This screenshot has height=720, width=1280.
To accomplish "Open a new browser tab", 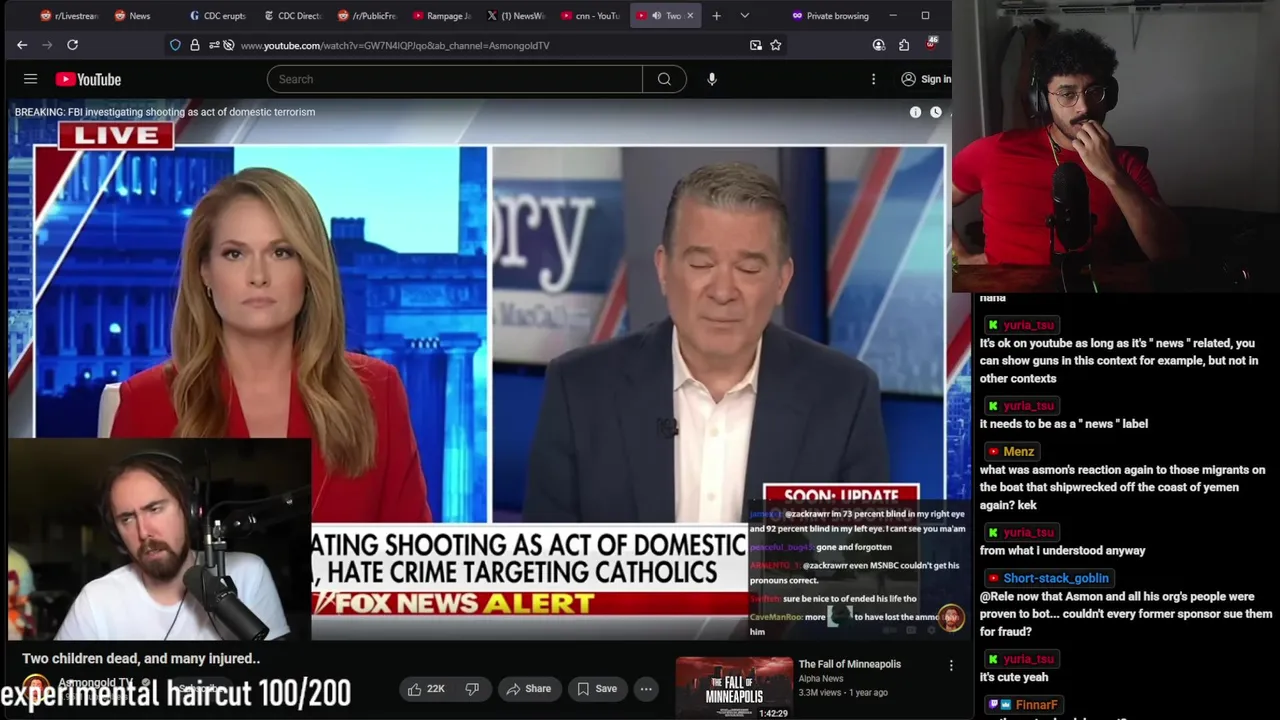I will pyautogui.click(x=716, y=16).
